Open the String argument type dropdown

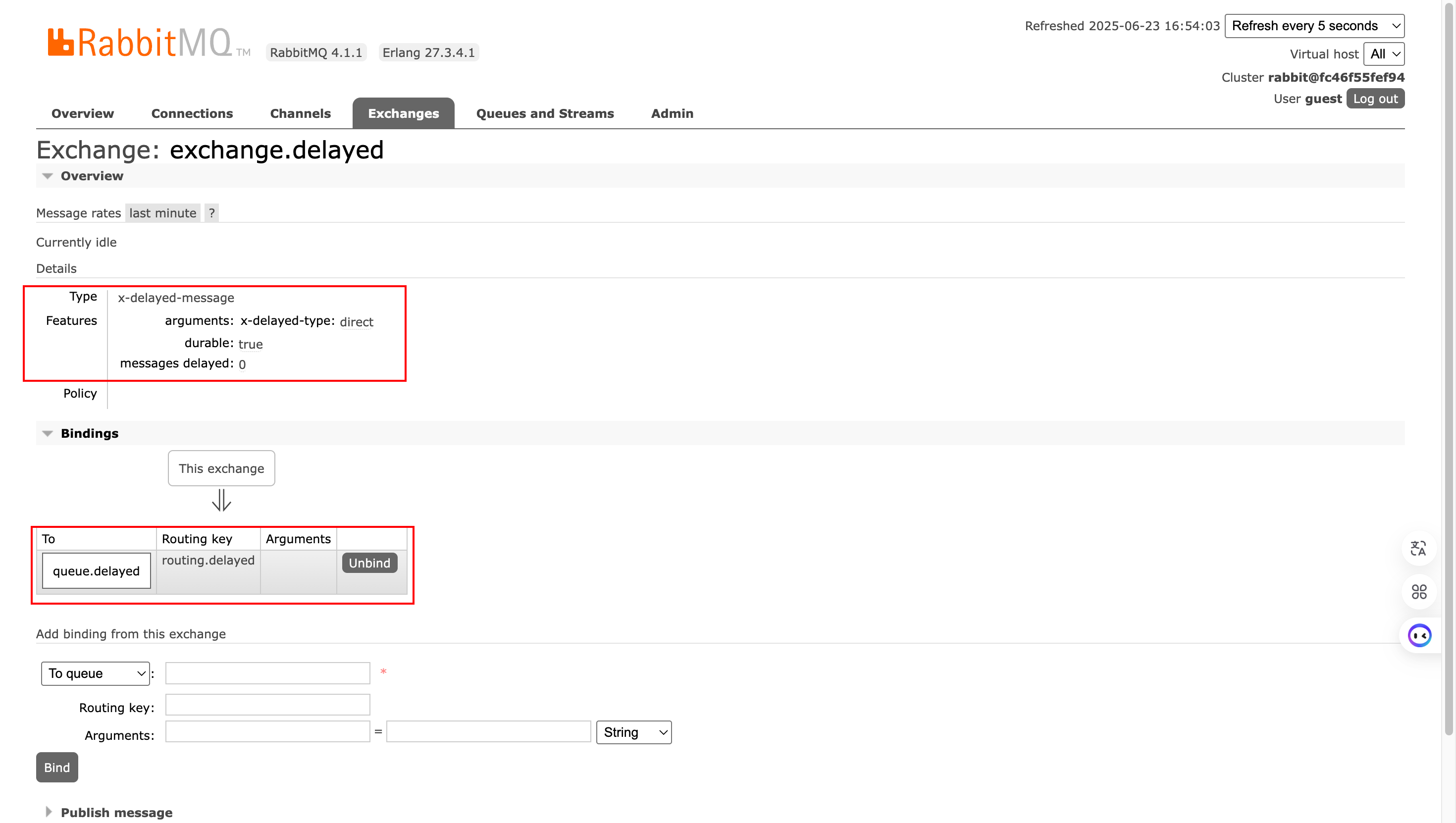click(633, 732)
